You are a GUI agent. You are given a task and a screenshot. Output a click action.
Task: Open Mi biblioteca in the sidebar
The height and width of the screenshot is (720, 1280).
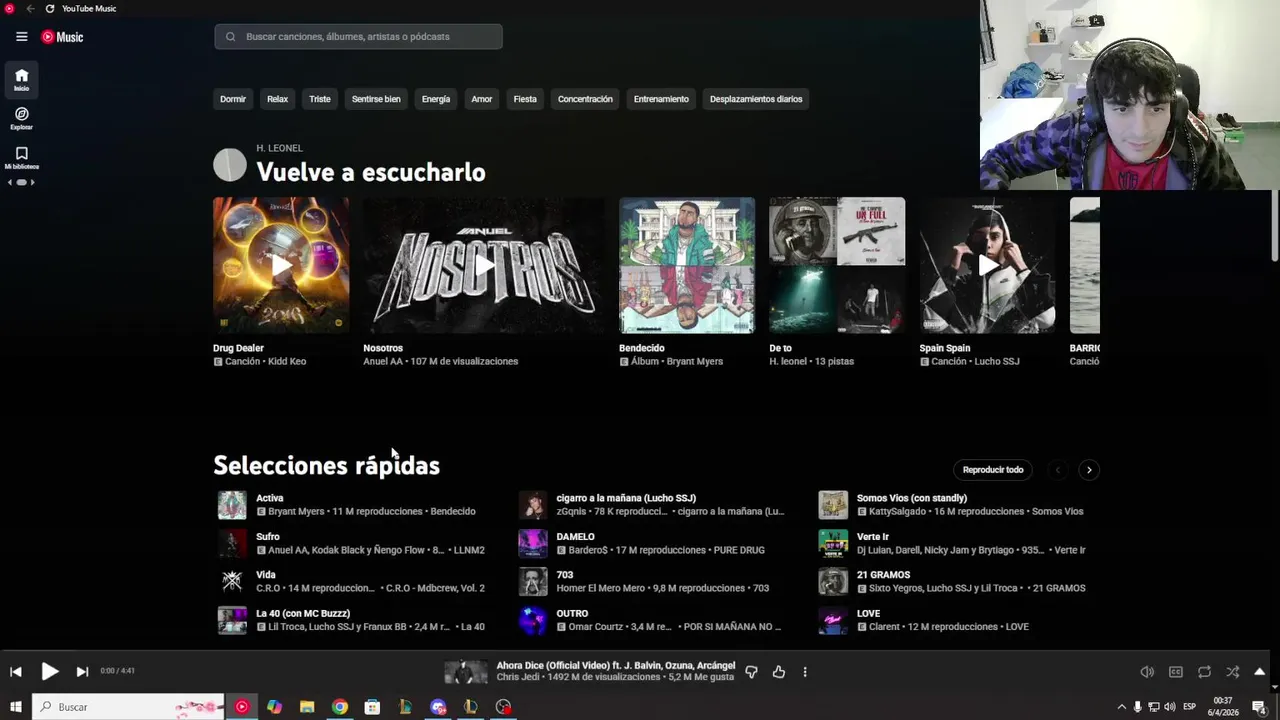(x=21, y=158)
